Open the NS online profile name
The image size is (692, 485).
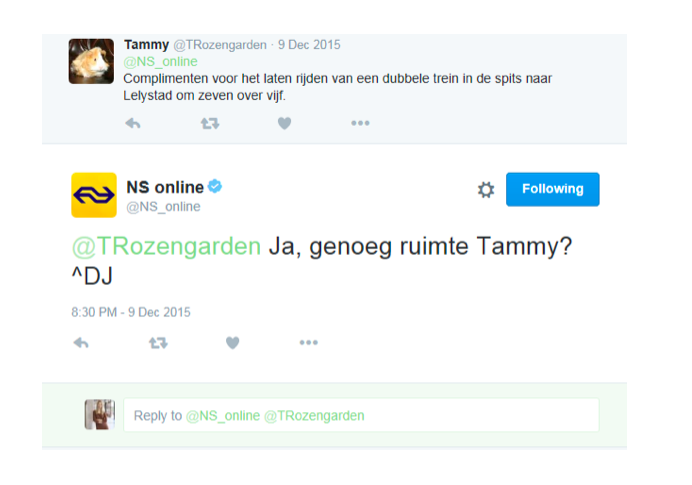pyautogui.click(x=164, y=187)
